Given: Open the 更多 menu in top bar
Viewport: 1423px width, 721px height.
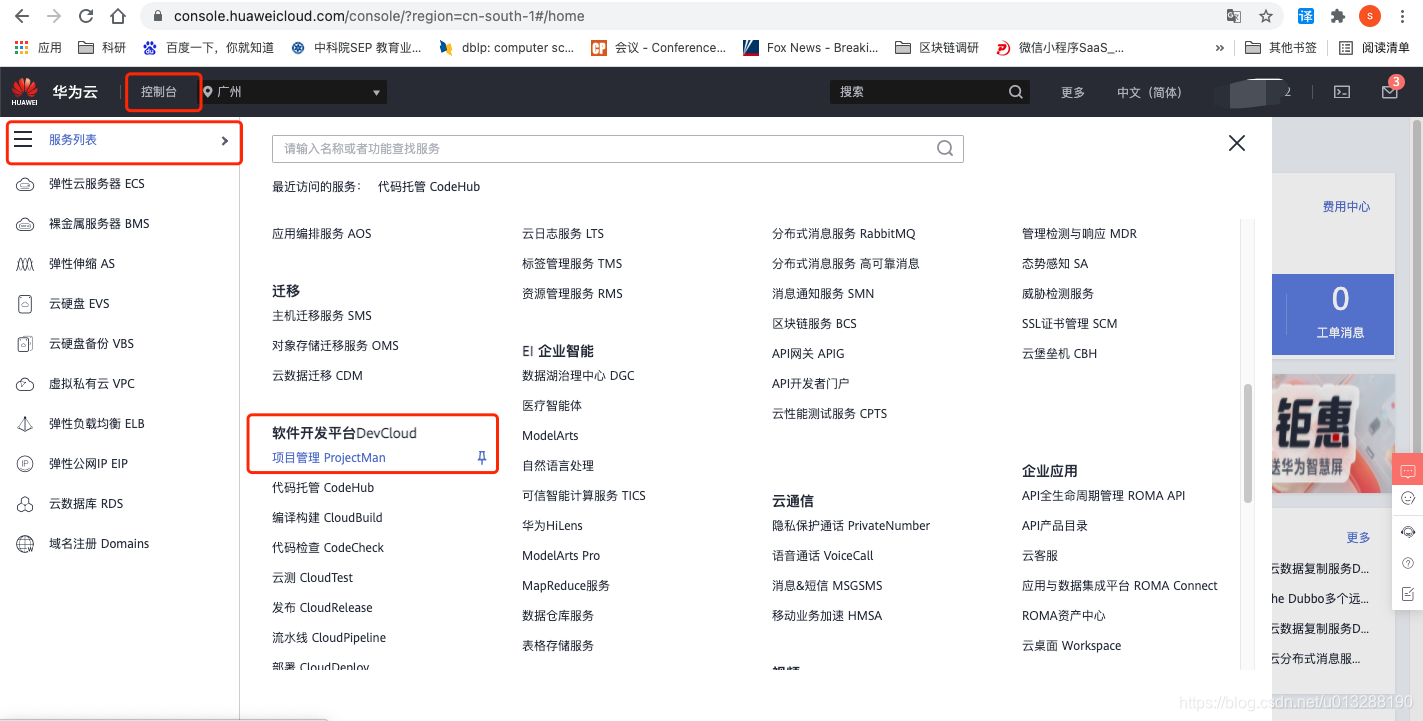Looking at the screenshot, I should click(1073, 92).
